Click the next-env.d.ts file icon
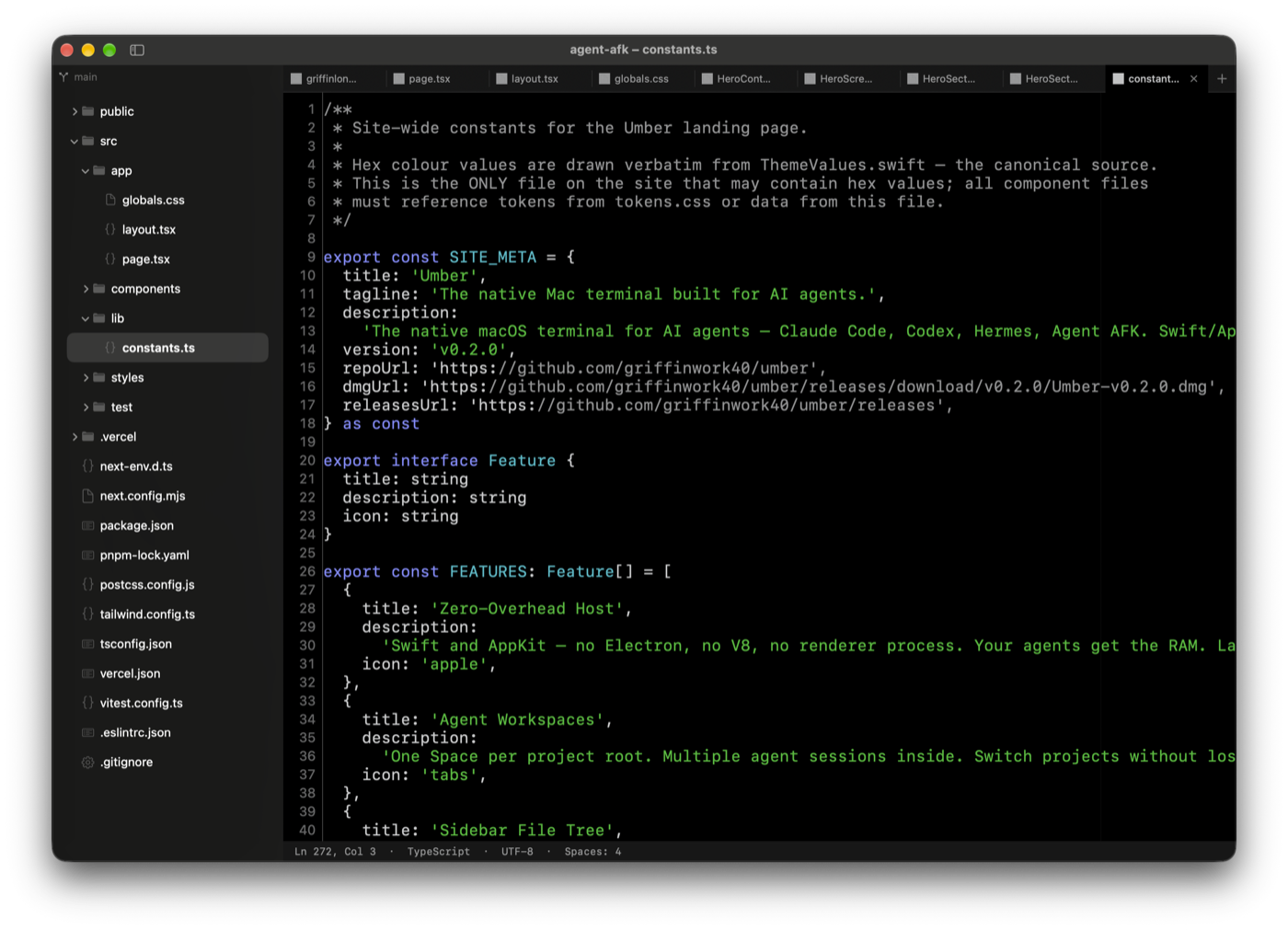Screen dimensions: 1288x930 (x=88, y=466)
